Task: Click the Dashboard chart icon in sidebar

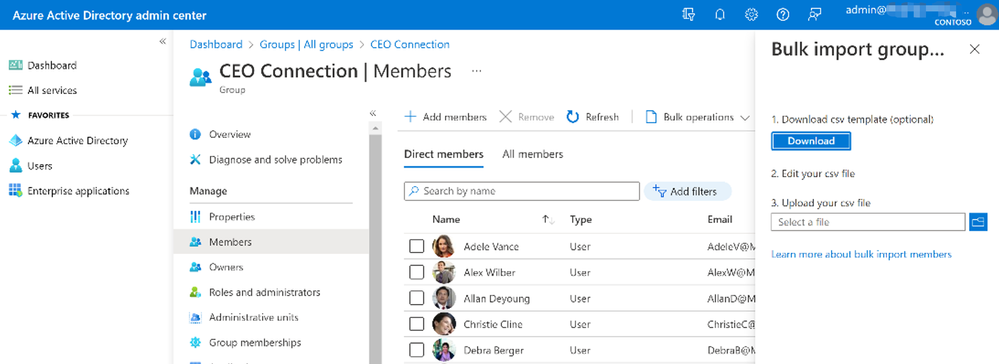Action: (16, 65)
